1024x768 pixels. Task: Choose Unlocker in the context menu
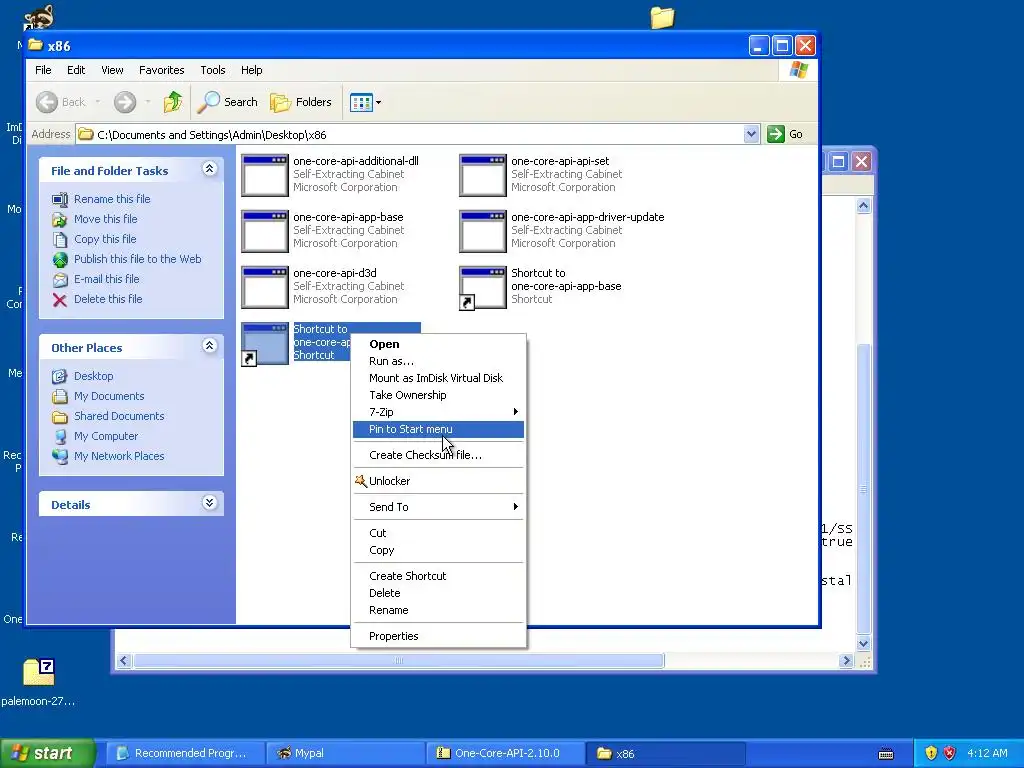pos(438,481)
